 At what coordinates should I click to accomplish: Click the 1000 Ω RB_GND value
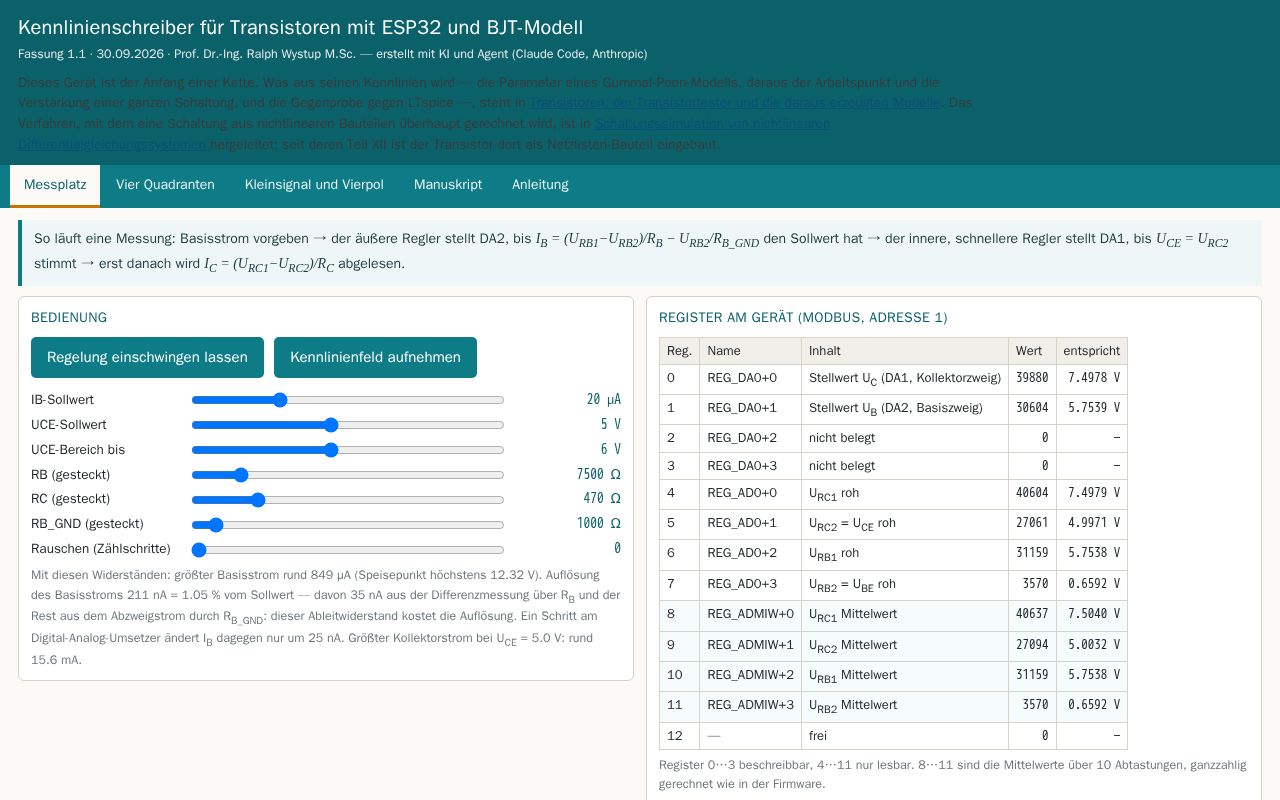599,523
